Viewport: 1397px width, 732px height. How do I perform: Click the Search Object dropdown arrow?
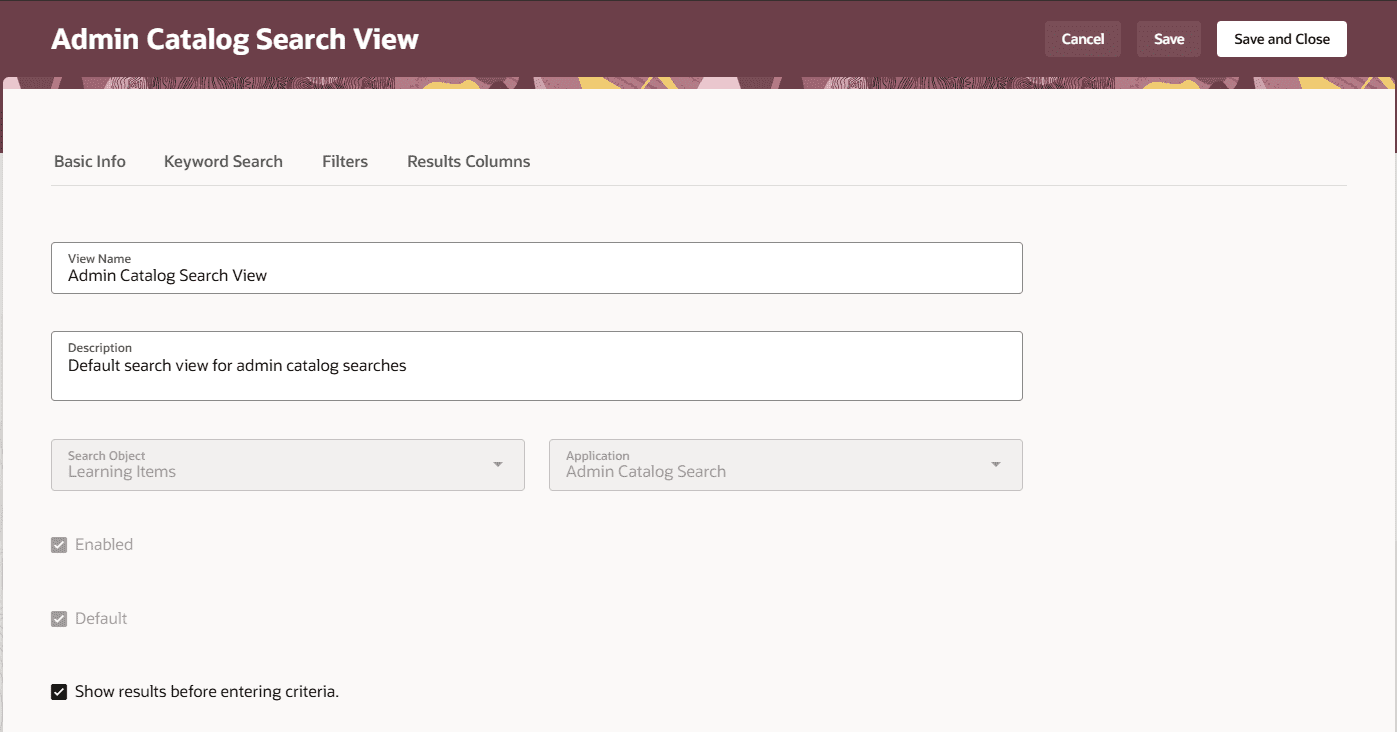click(498, 465)
